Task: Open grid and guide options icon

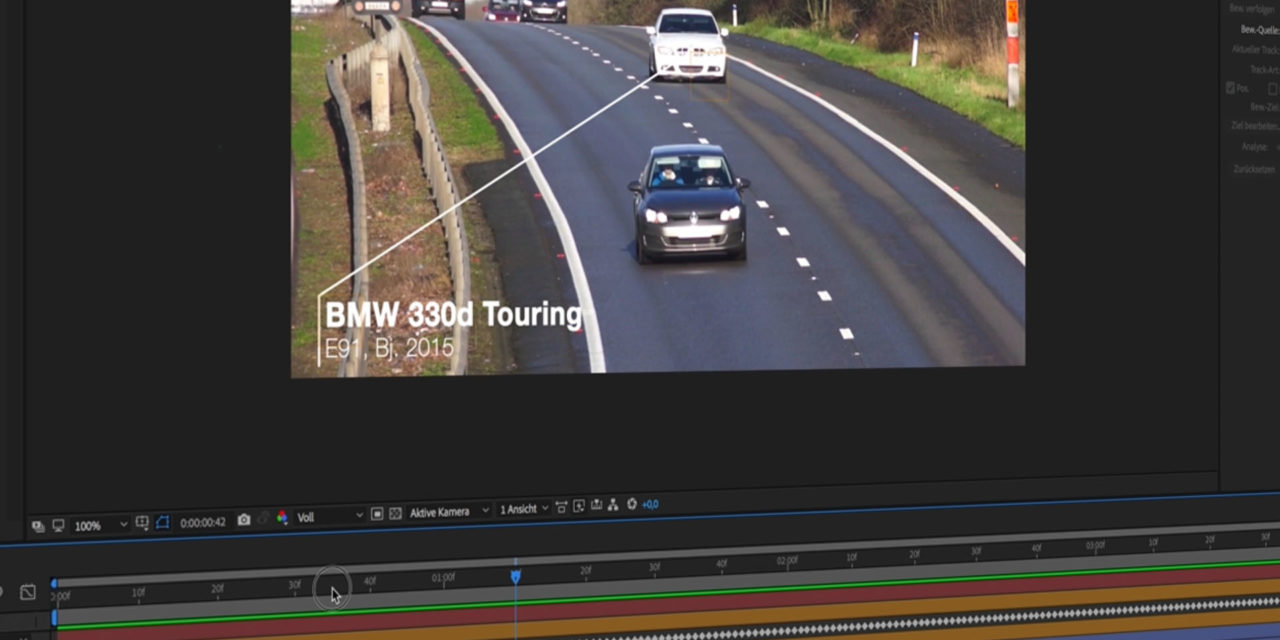Action: point(142,523)
